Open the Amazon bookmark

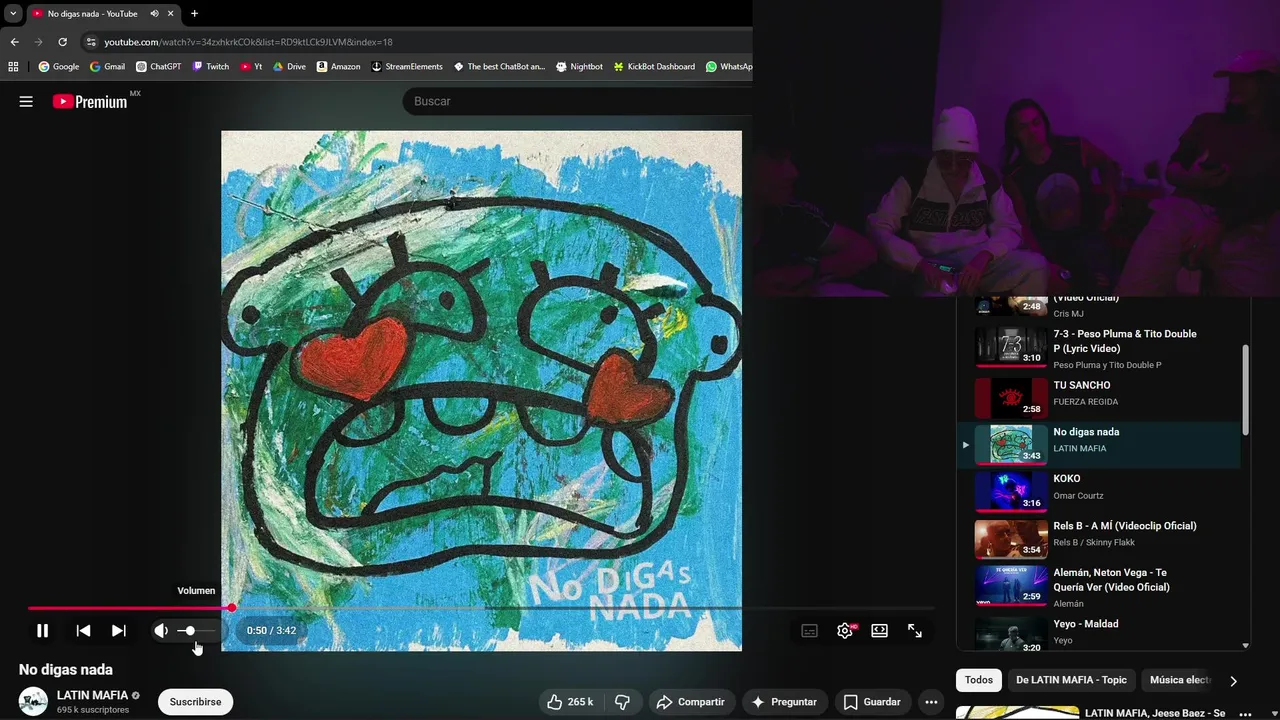pyautogui.click(x=338, y=67)
